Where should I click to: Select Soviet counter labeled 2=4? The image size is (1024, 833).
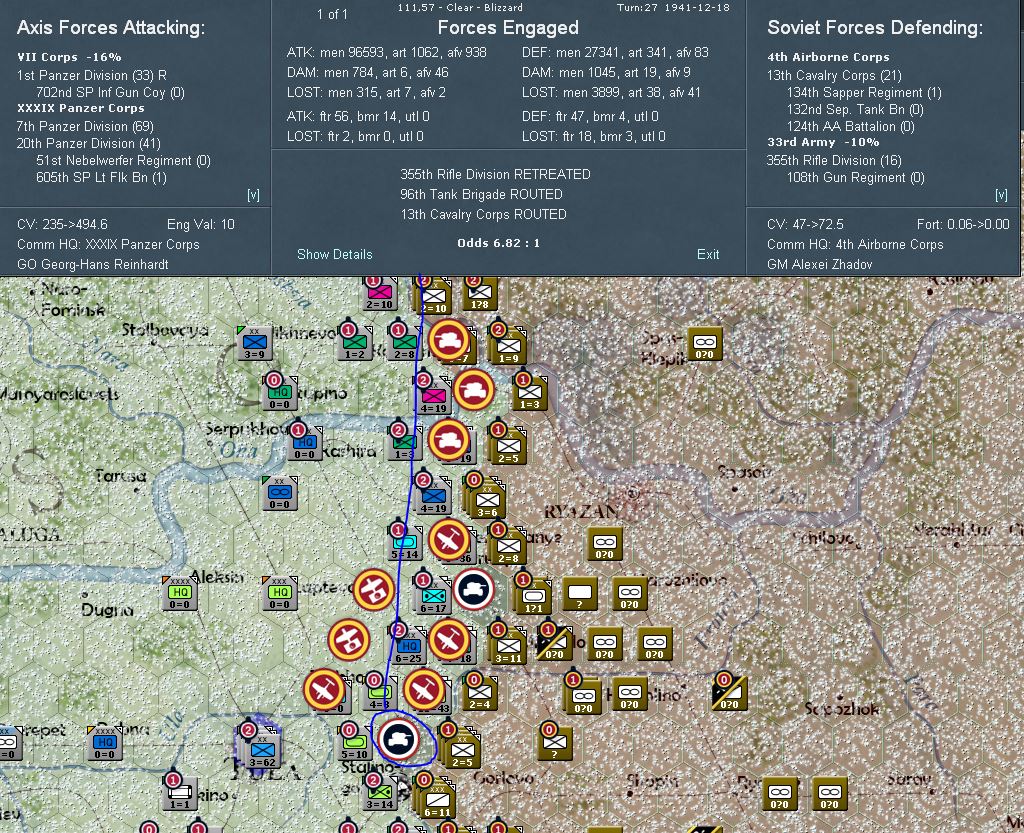coord(479,693)
